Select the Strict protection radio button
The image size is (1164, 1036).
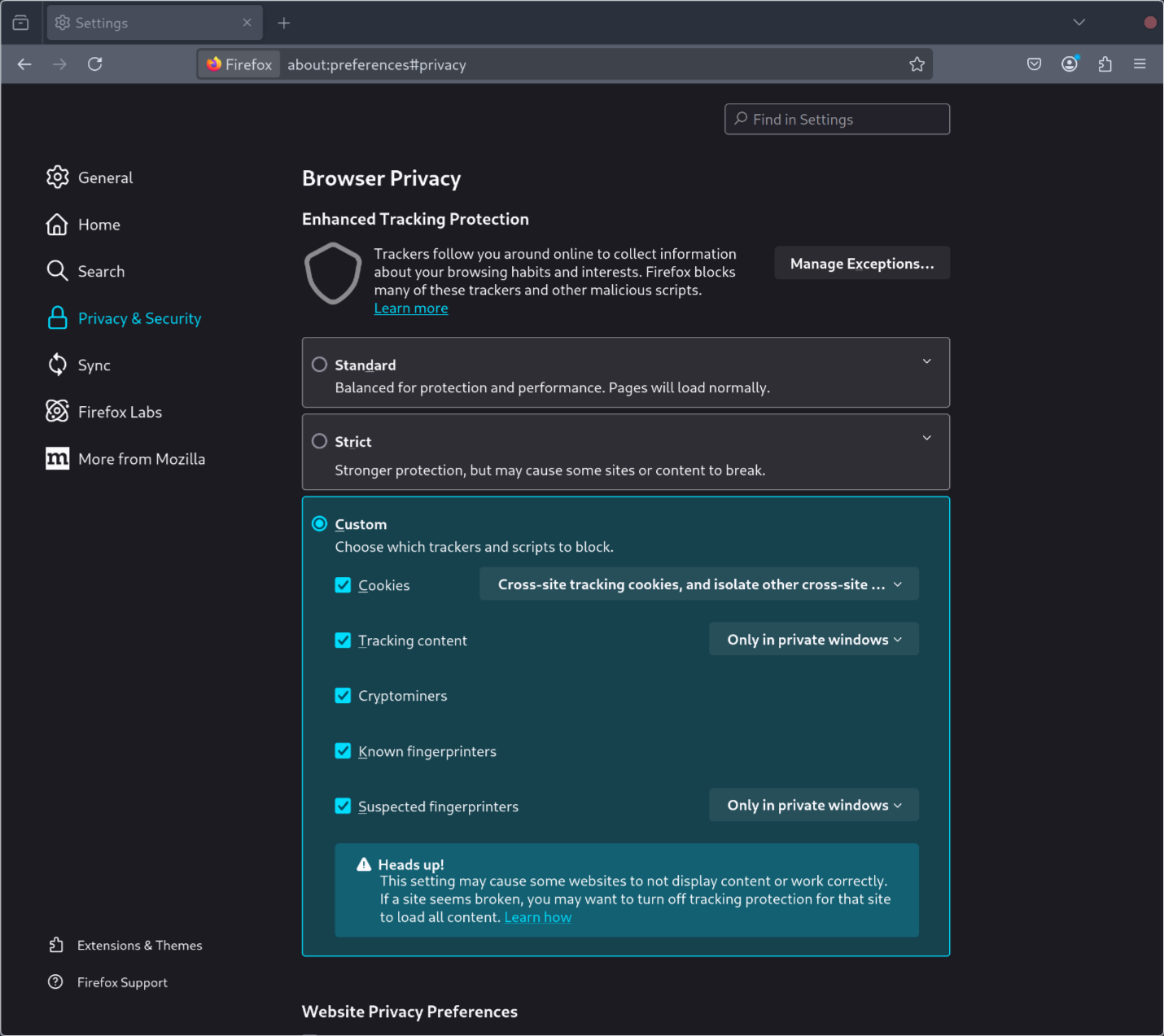point(320,441)
